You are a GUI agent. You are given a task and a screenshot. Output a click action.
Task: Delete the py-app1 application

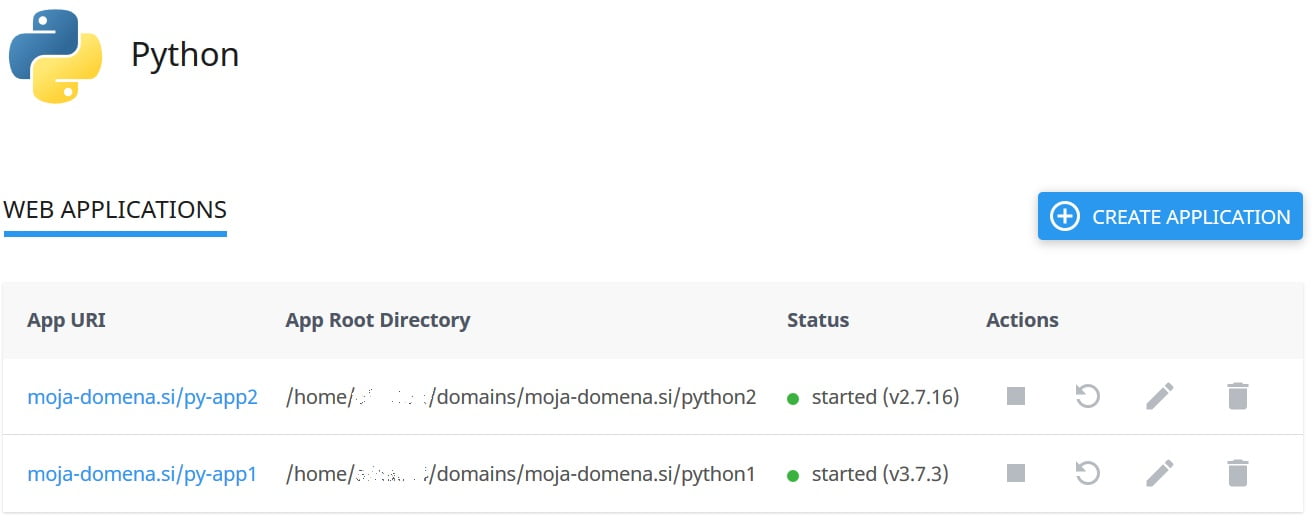1237,473
